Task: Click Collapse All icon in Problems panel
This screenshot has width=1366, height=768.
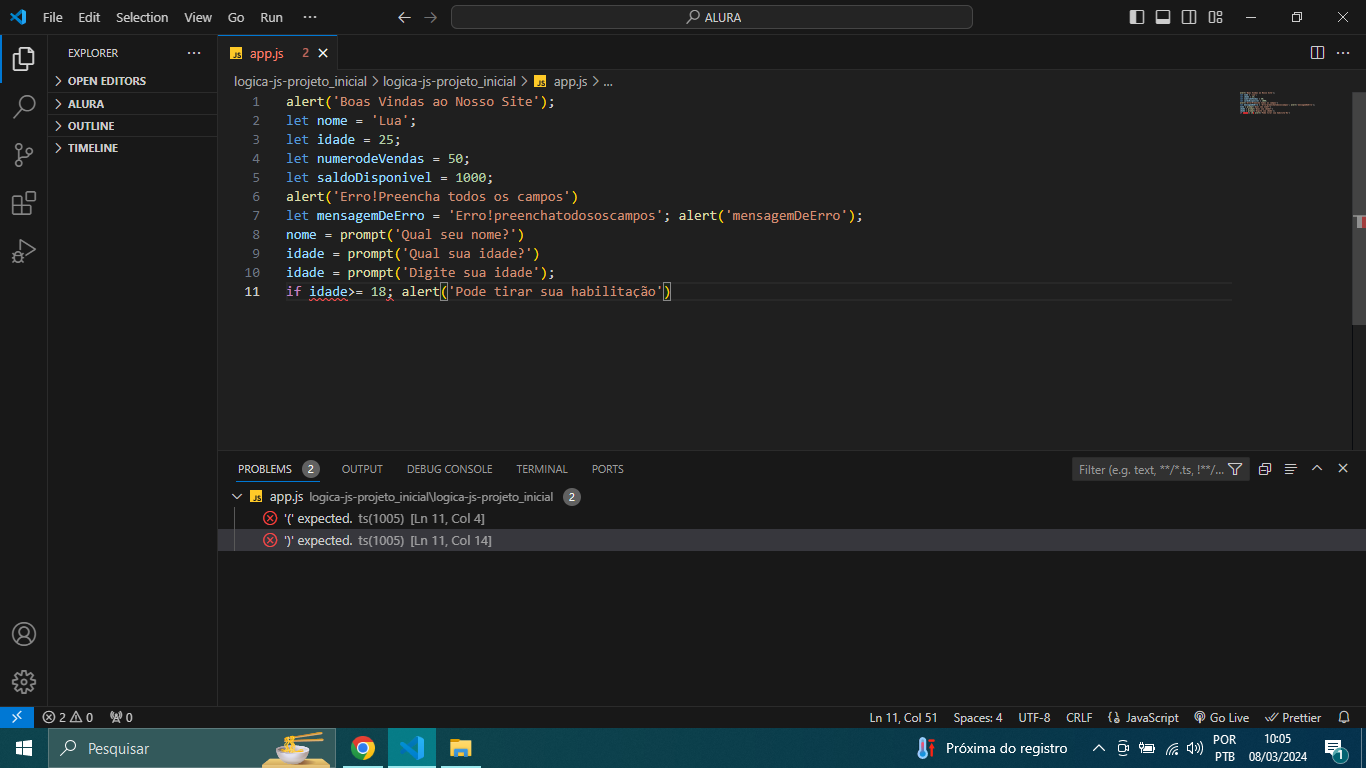Action: (1265, 469)
